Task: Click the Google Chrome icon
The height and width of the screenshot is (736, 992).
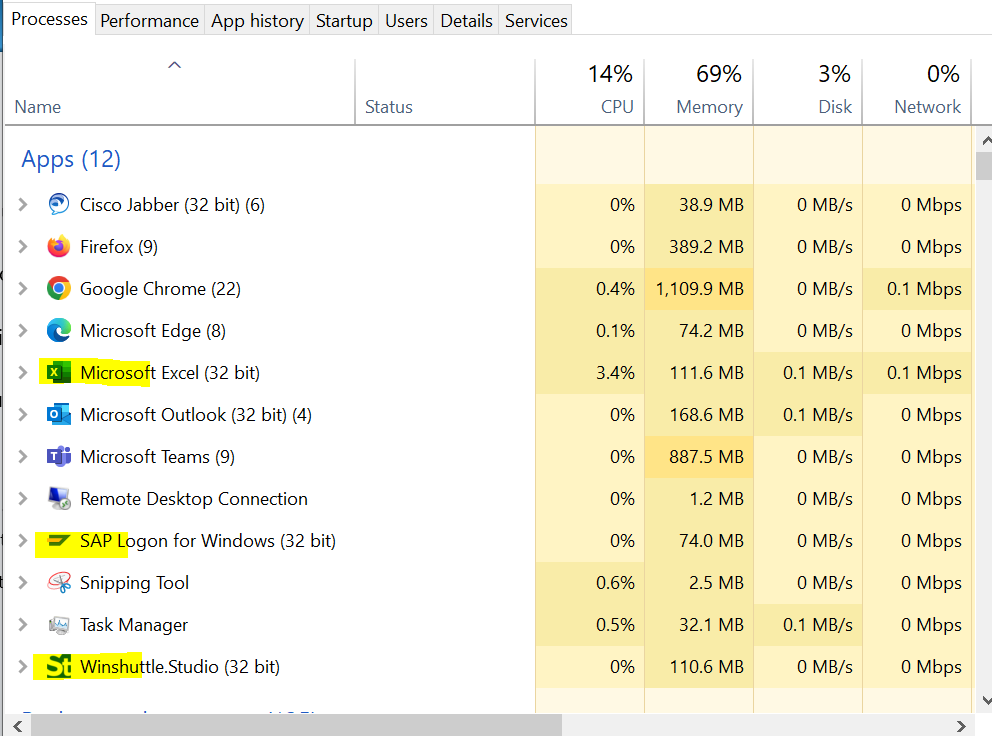Action: pos(58,288)
